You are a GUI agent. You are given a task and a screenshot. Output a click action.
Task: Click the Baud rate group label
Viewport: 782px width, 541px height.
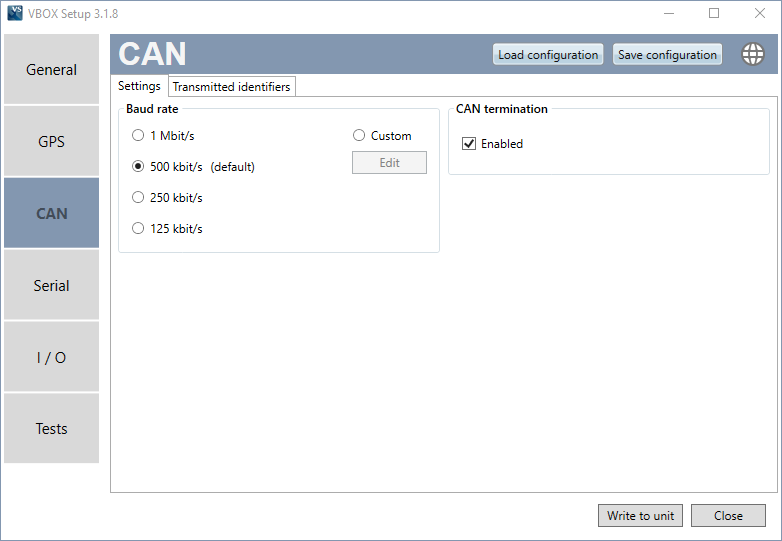(152, 109)
